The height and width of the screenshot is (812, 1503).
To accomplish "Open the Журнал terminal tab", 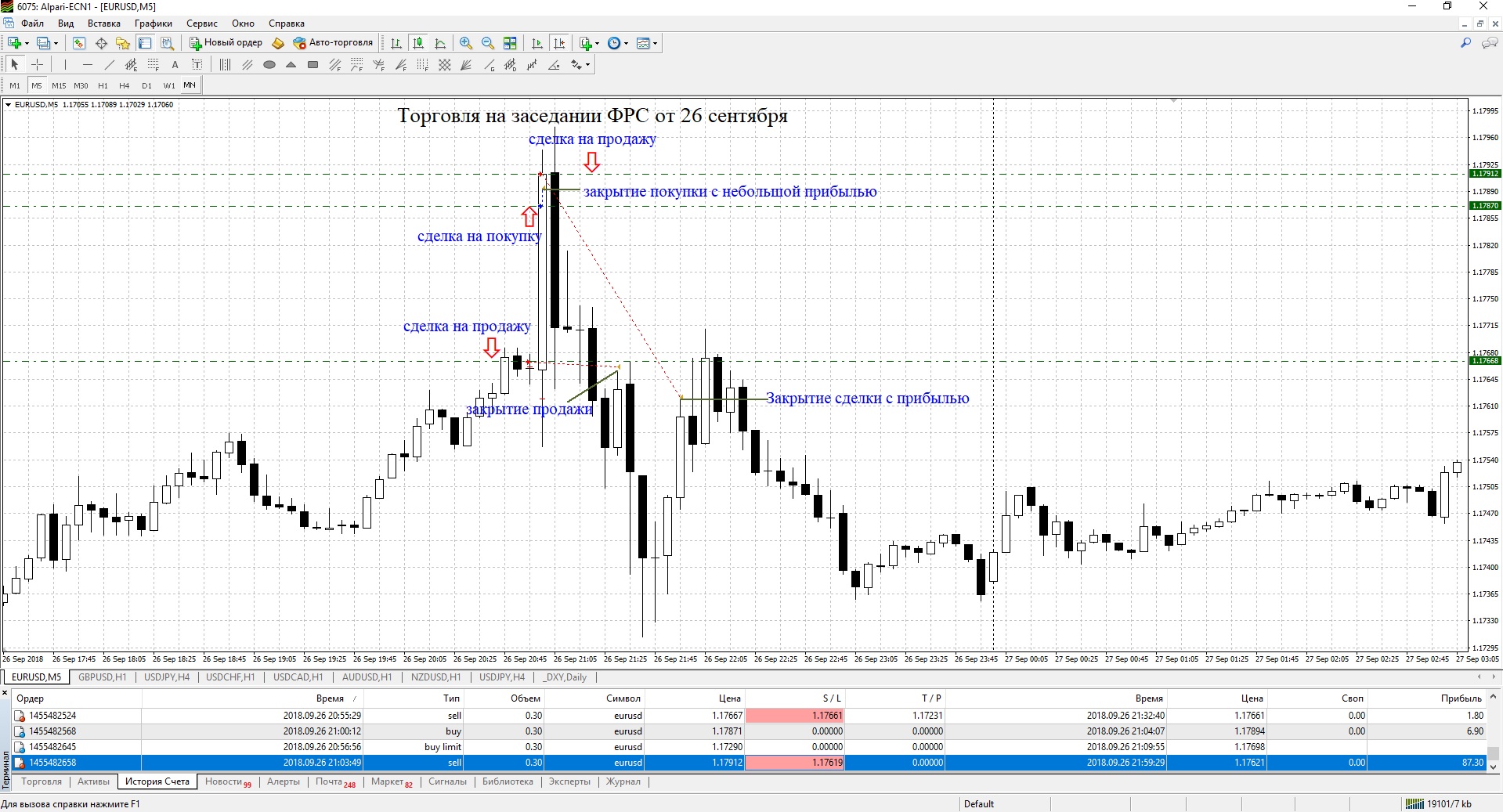I will pyautogui.click(x=623, y=781).
